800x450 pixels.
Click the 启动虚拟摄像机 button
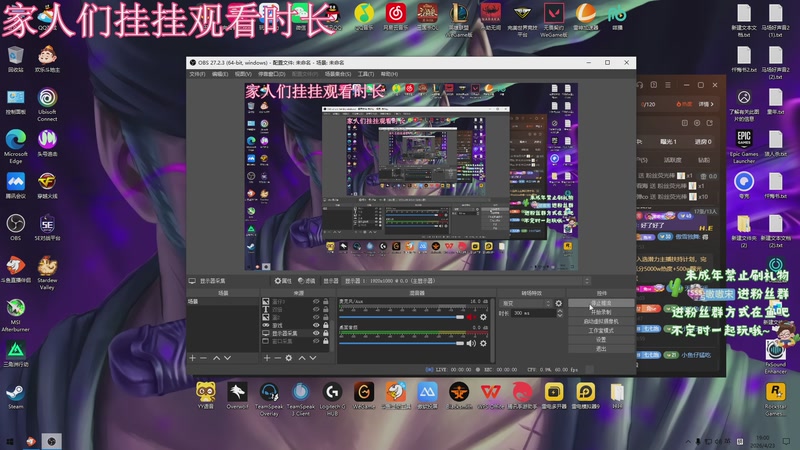tap(601, 321)
